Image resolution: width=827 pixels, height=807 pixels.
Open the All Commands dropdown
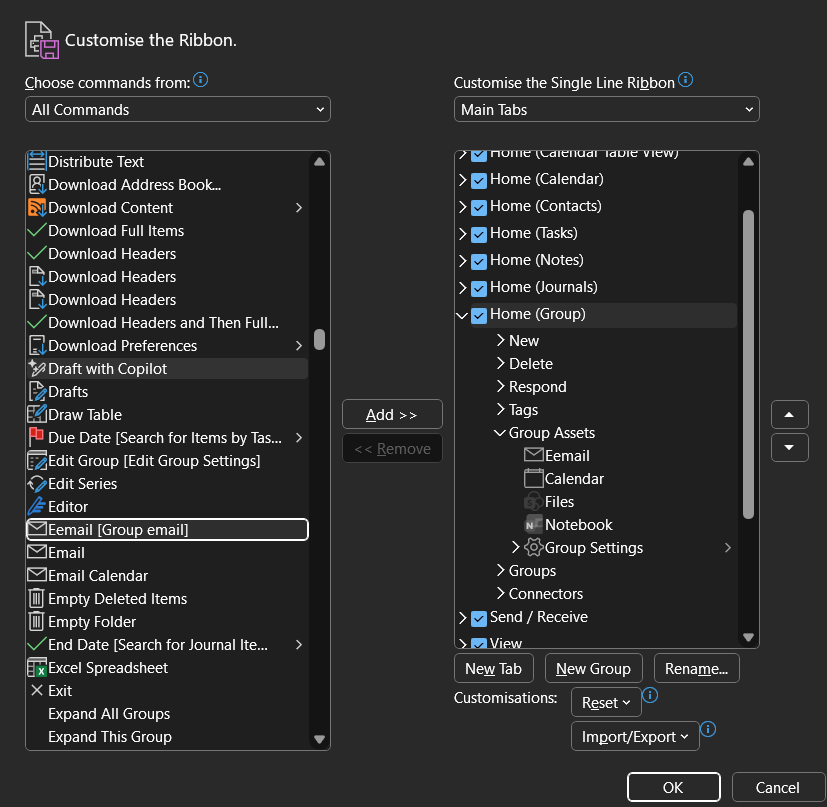click(x=178, y=109)
